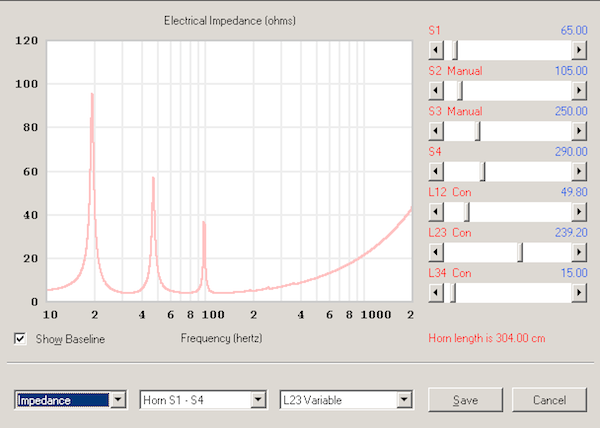Click the L23 Con label
The width and height of the screenshot is (600, 428).
coord(450,233)
